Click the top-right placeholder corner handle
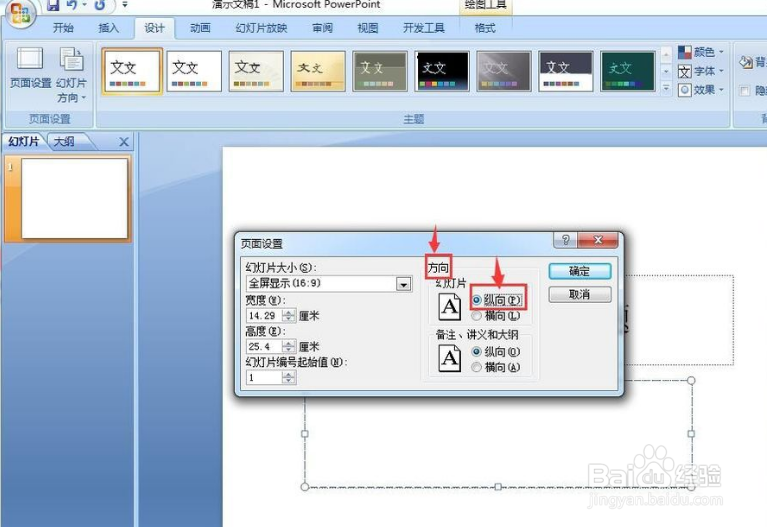 [x=691, y=380]
